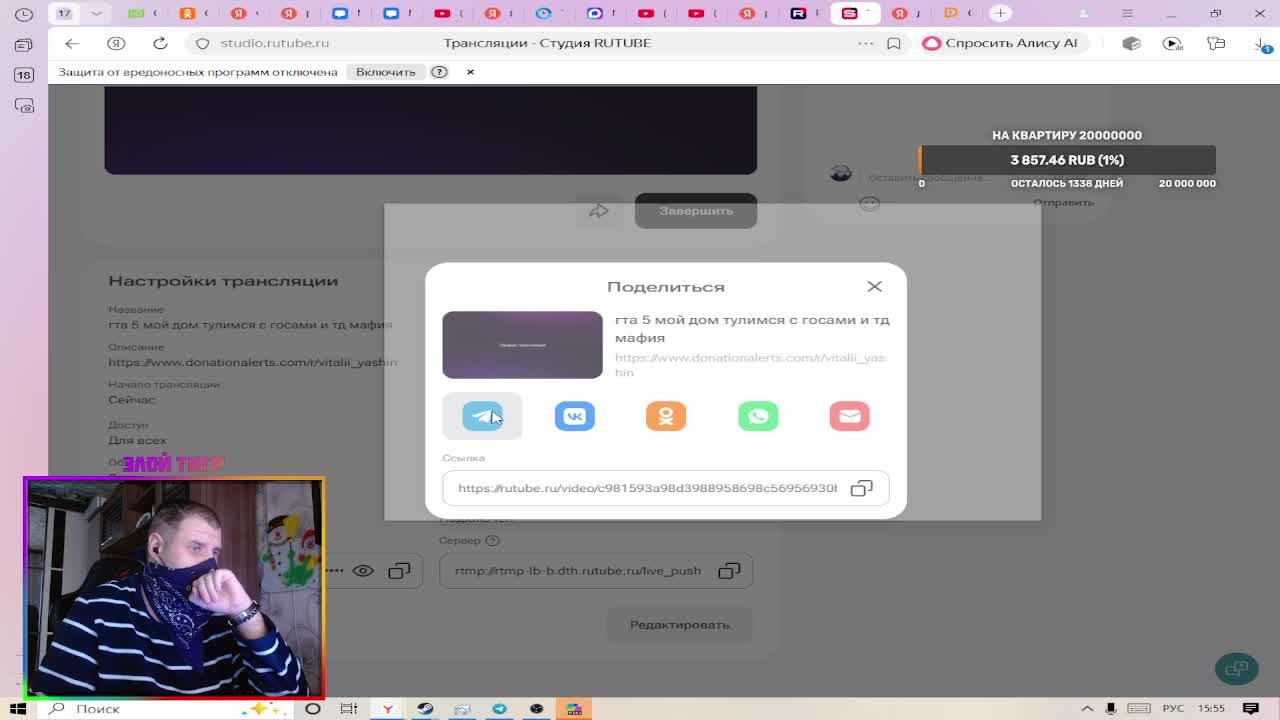Open the protection help question mark

point(439,72)
